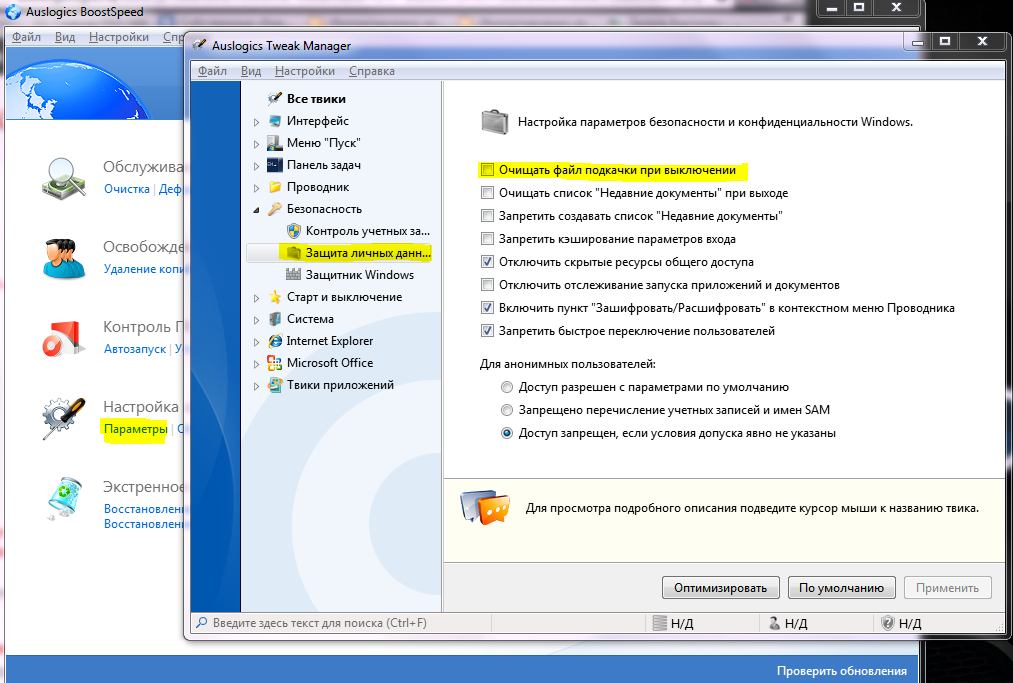Click the All tweaks wrench icon

(275, 99)
